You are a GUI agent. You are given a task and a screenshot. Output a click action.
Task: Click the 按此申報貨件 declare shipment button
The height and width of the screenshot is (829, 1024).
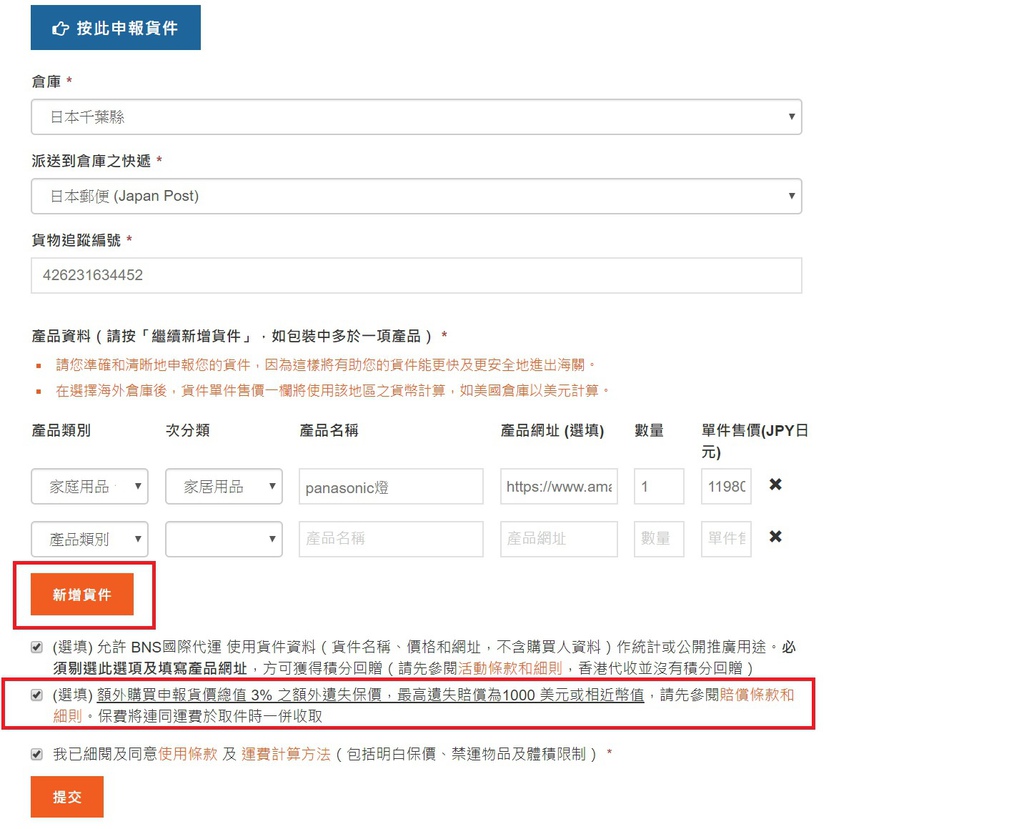click(115, 28)
